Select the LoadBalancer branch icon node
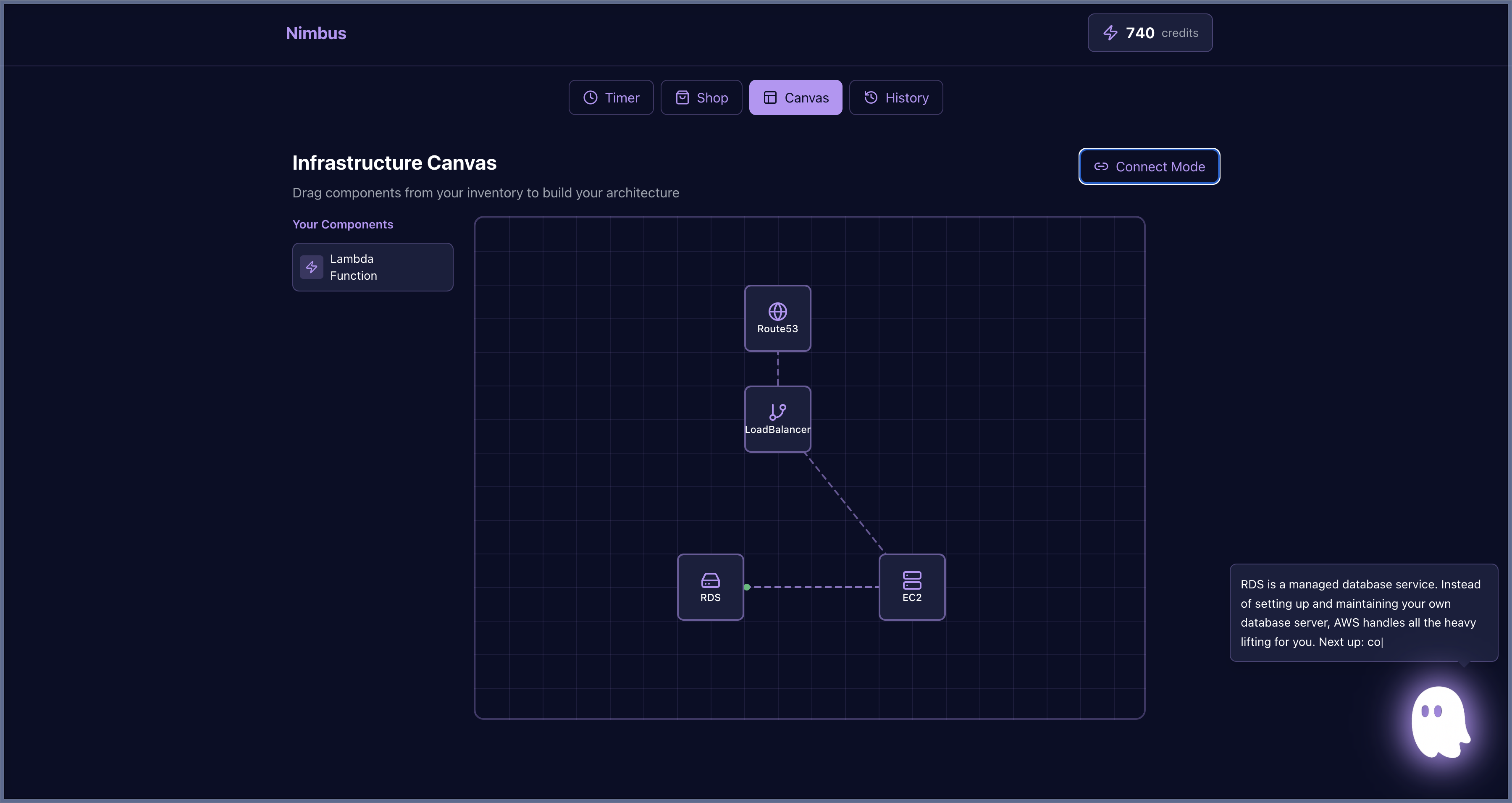 (x=777, y=412)
